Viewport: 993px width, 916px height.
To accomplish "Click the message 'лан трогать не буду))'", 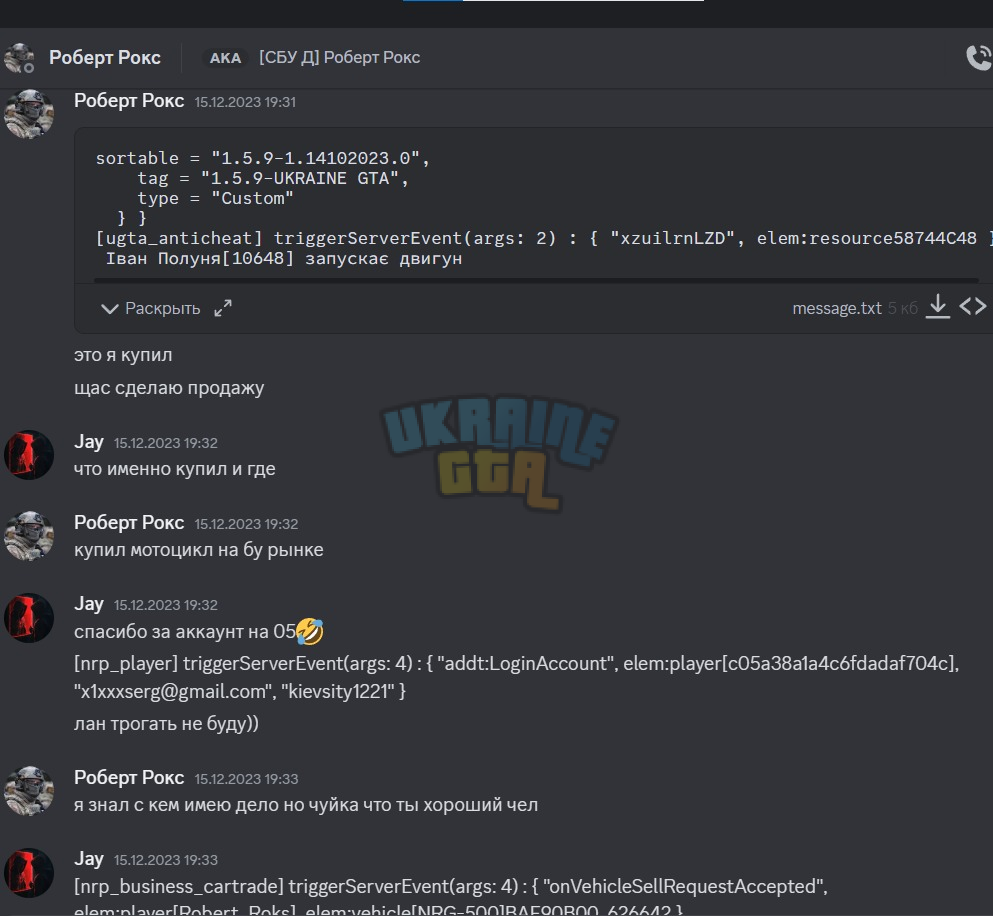I will tap(167, 723).
